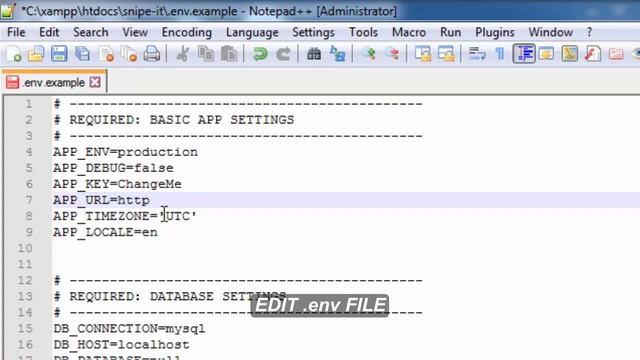Toggle show all characters

(500, 54)
